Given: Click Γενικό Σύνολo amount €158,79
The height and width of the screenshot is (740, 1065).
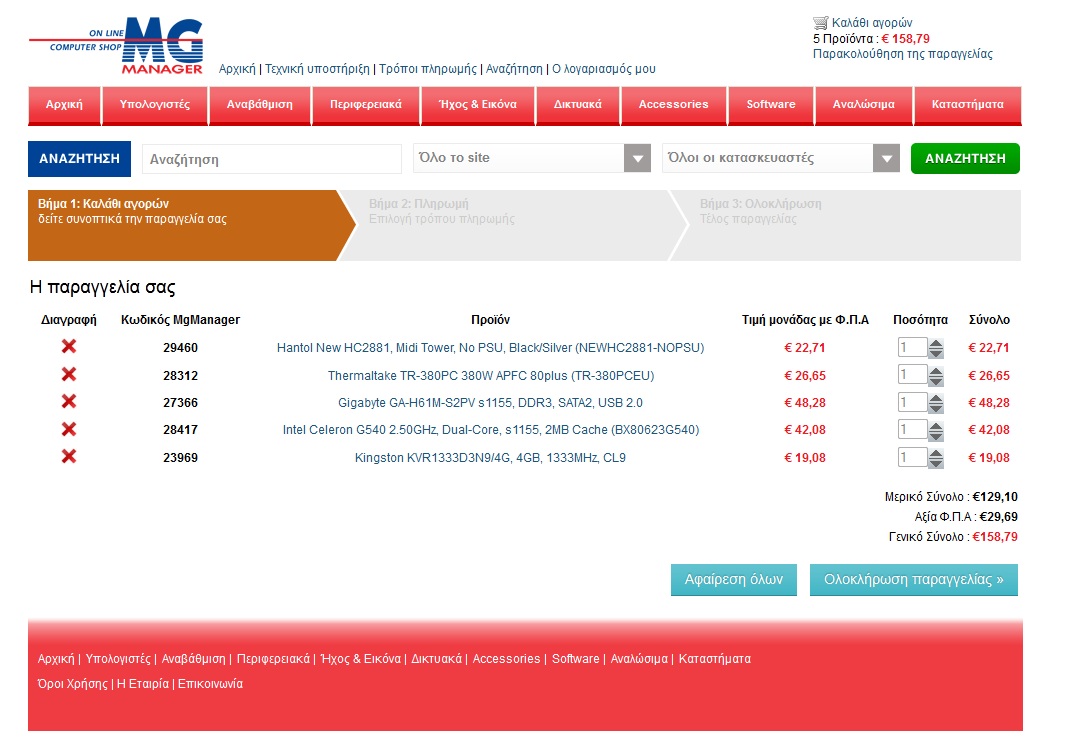Looking at the screenshot, I should point(995,536).
